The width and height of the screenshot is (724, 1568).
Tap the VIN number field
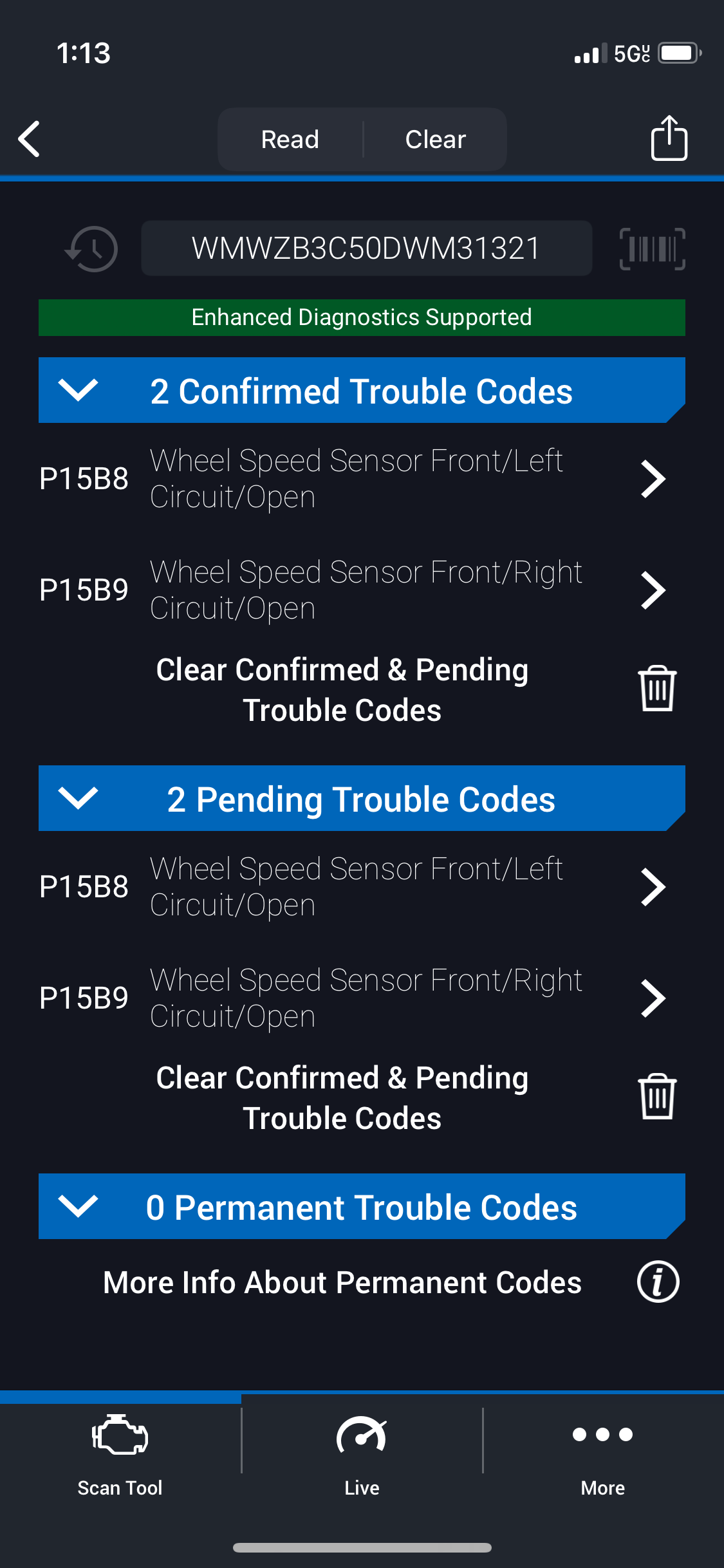pos(366,248)
